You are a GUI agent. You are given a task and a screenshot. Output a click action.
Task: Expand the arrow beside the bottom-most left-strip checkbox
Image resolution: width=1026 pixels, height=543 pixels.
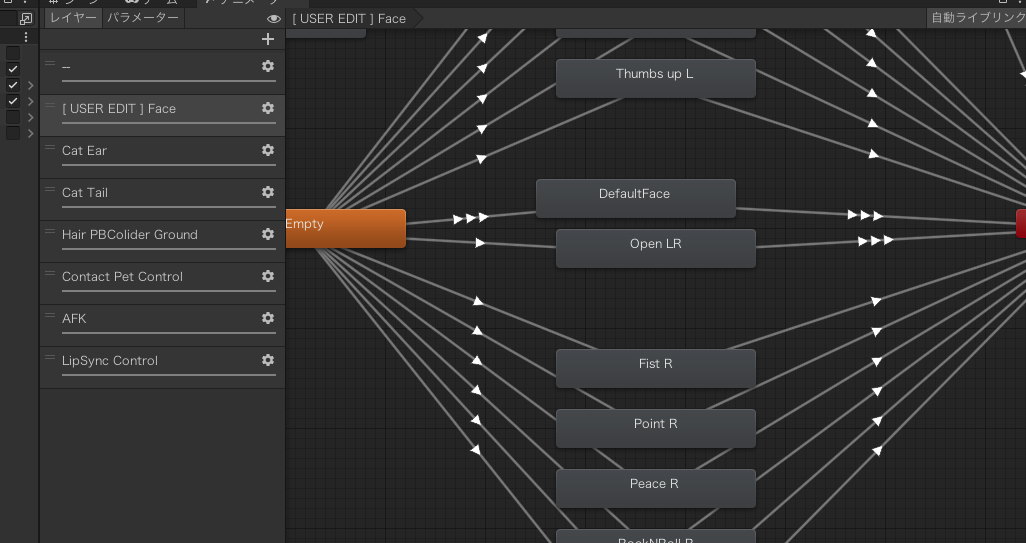coord(30,133)
